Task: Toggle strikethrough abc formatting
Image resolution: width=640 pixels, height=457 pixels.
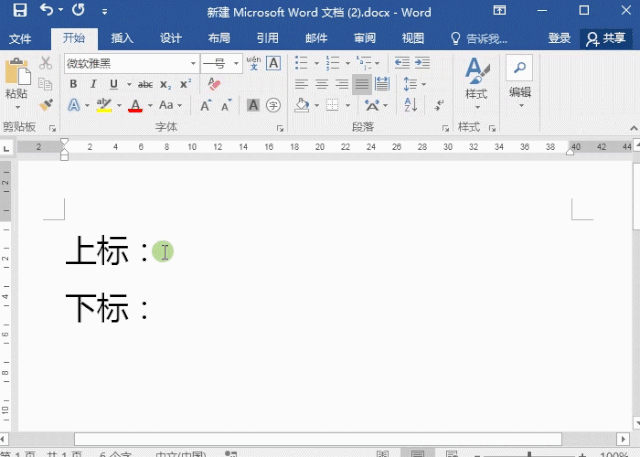Action: coord(145,84)
